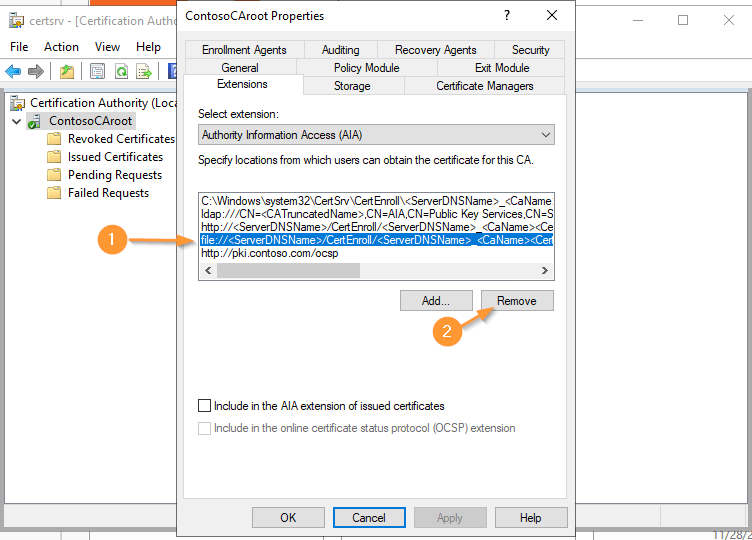The image size is (752, 540).
Task: Click the Remove button
Action: pos(517,301)
